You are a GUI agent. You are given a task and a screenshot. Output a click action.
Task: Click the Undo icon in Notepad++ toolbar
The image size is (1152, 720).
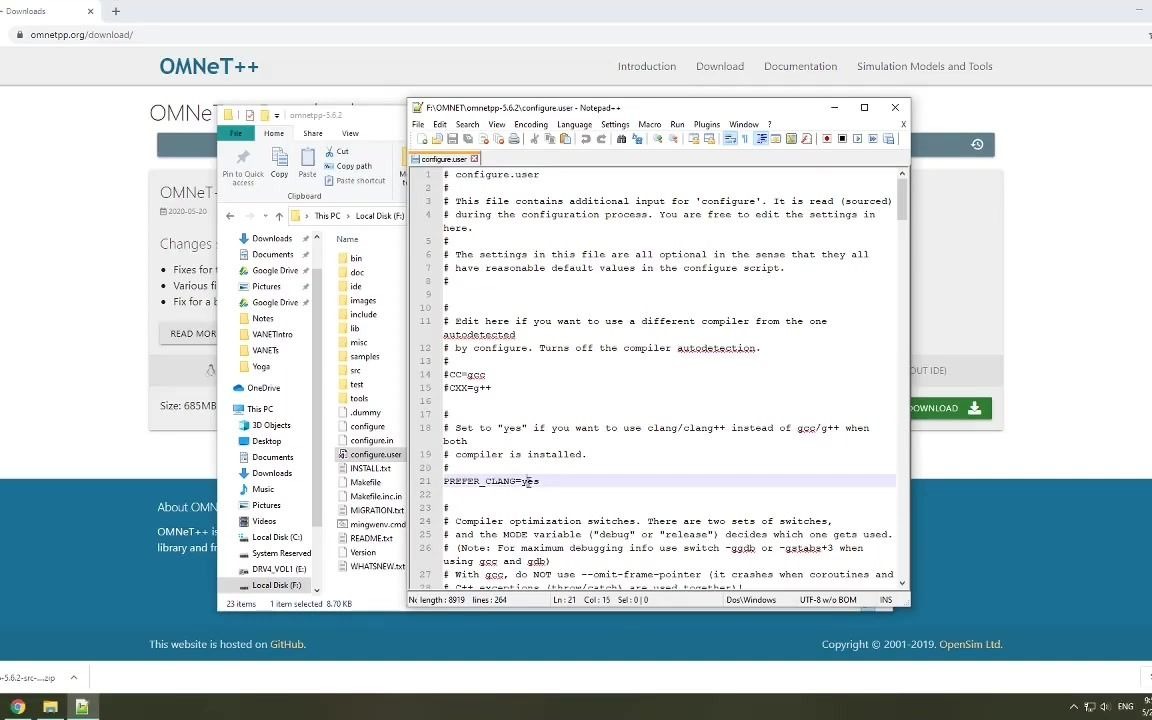587,139
